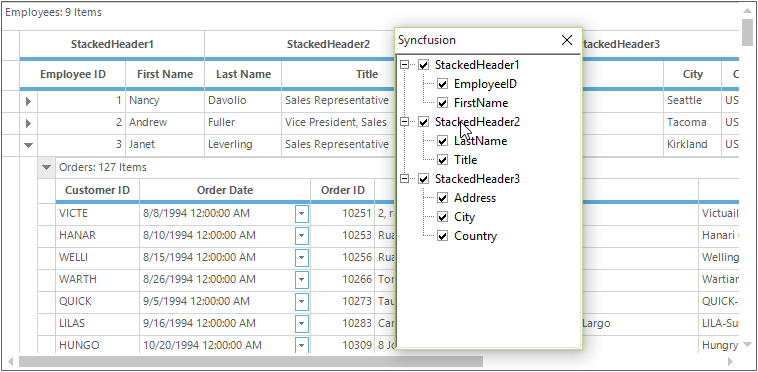Collapse the StackedHeader3 tree node
Screen dimensions: 758x372
[405, 179]
